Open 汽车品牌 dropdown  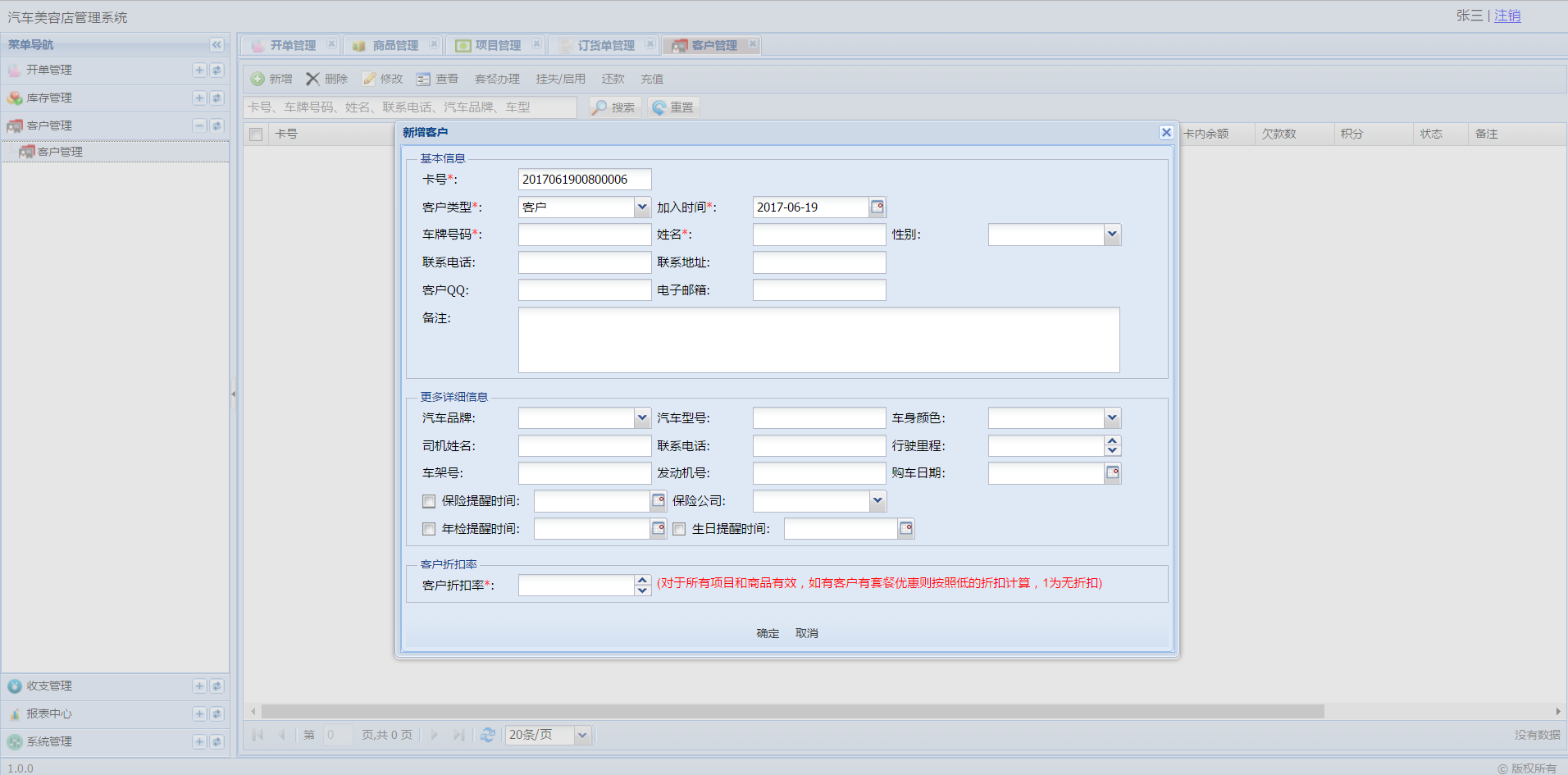pos(642,418)
